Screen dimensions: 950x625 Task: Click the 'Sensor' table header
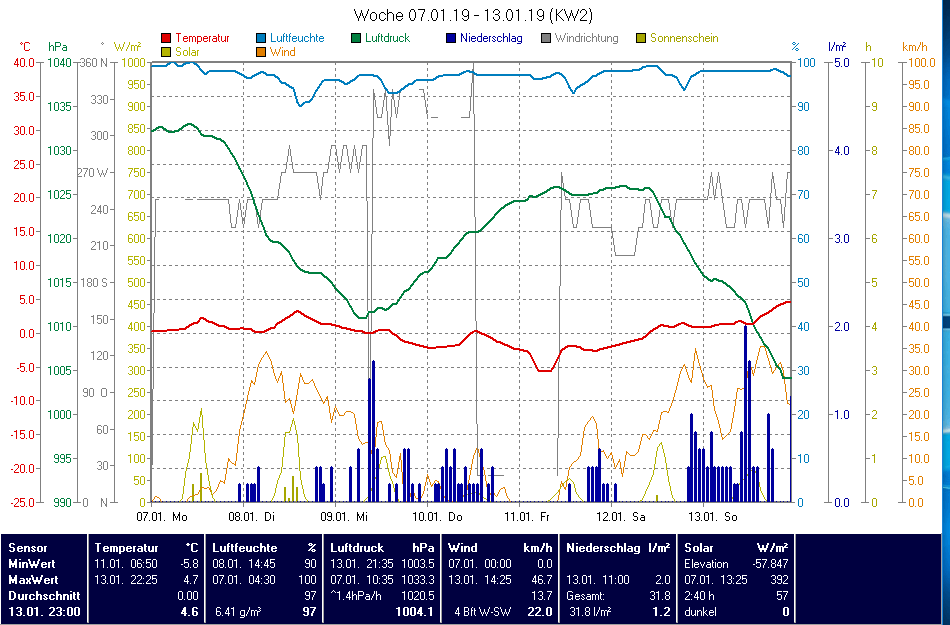point(28,547)
